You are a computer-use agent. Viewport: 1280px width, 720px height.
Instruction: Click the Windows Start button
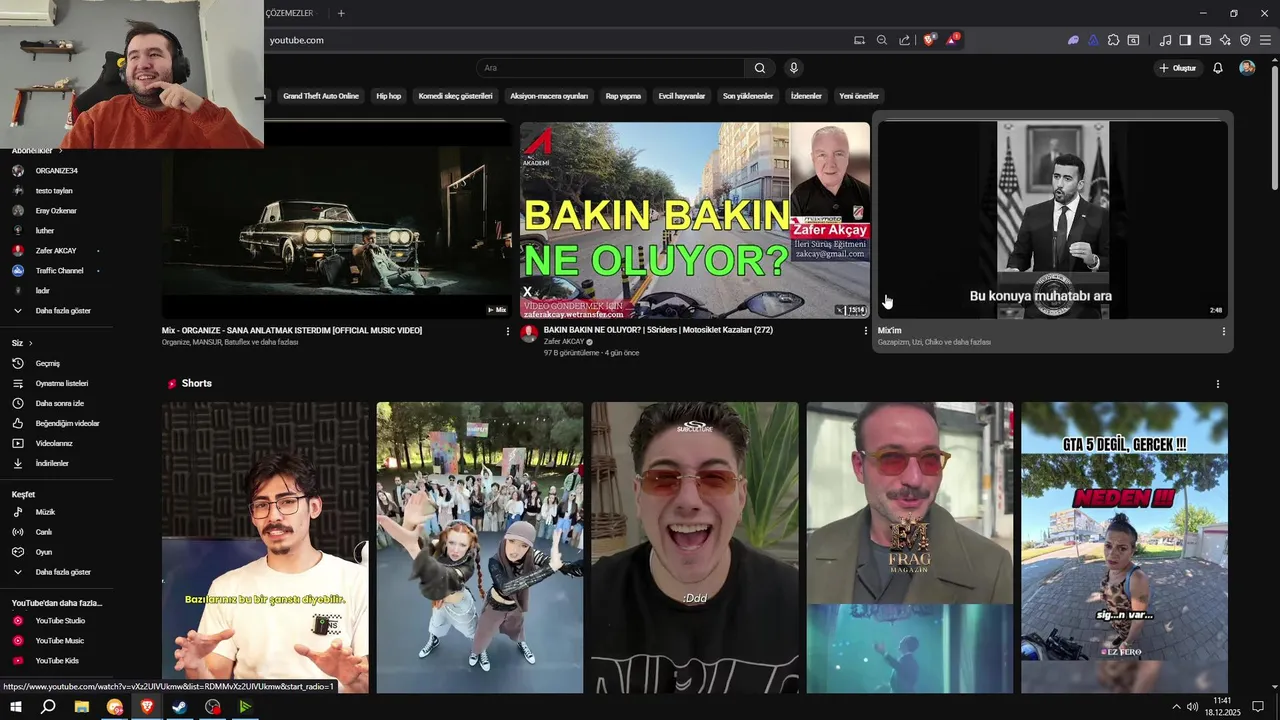pyautogui.click(x=16, y=707)
